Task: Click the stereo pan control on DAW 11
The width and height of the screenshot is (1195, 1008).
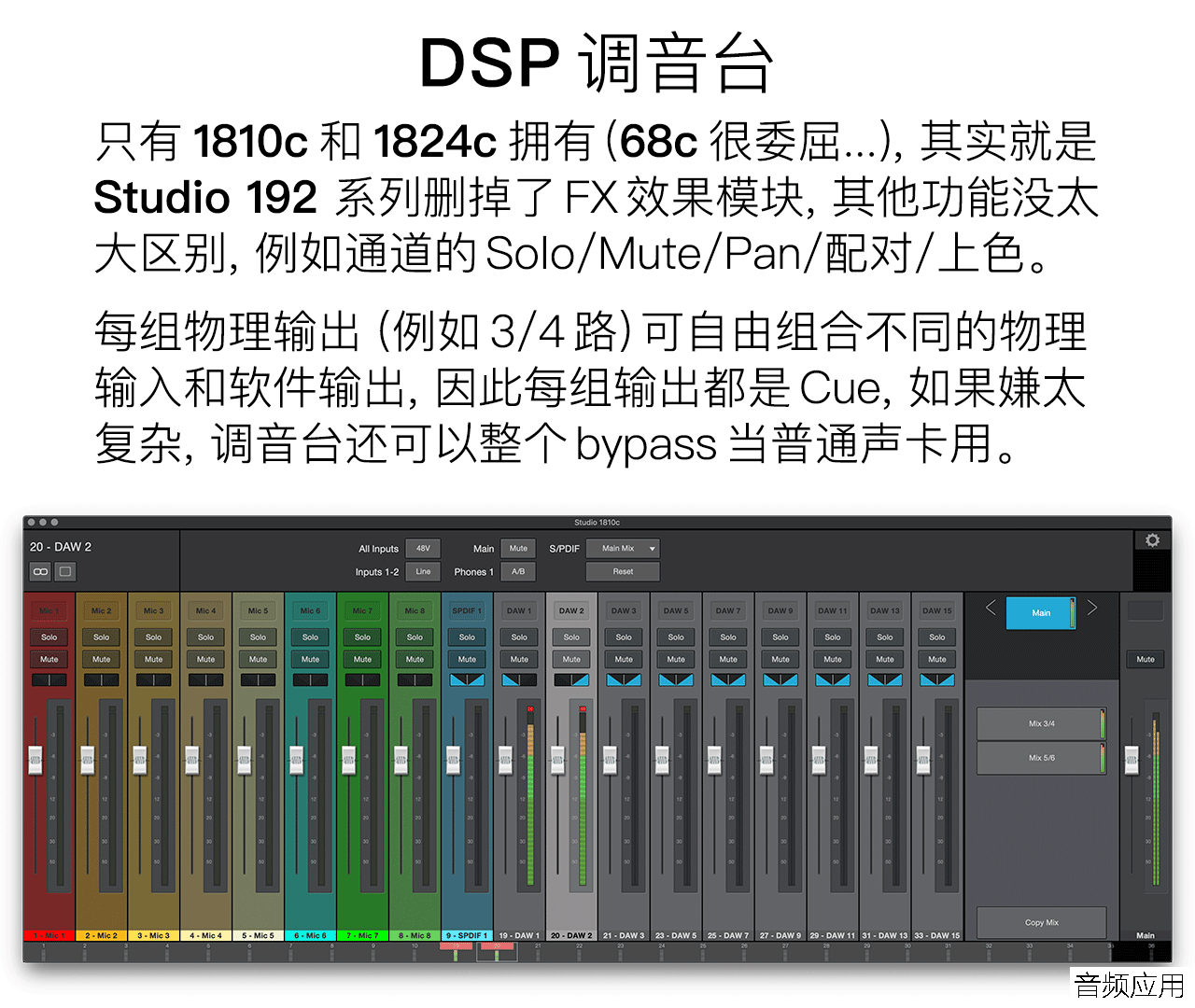Action: pos(834,679)
